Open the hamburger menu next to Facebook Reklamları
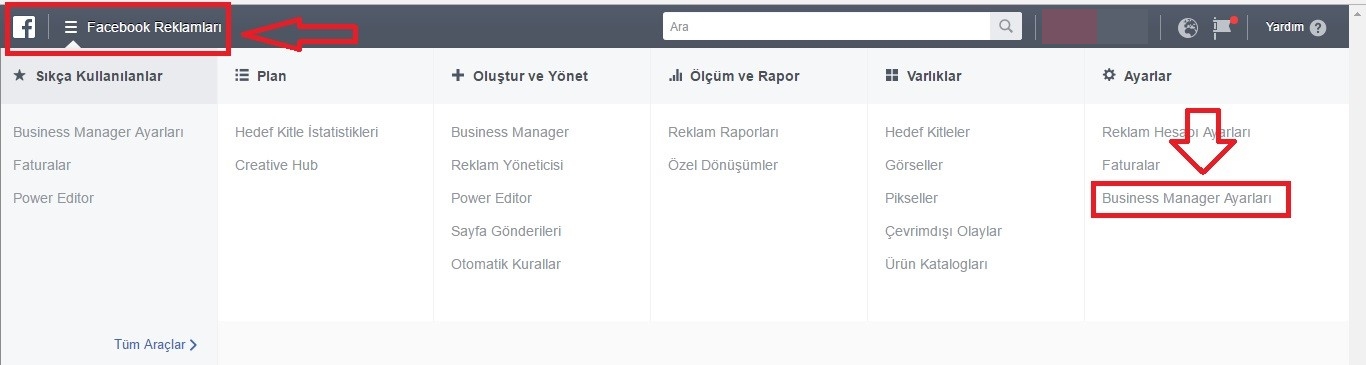Image resolution: width=1366 pixels, height=365 pixels. coord(71,28)
